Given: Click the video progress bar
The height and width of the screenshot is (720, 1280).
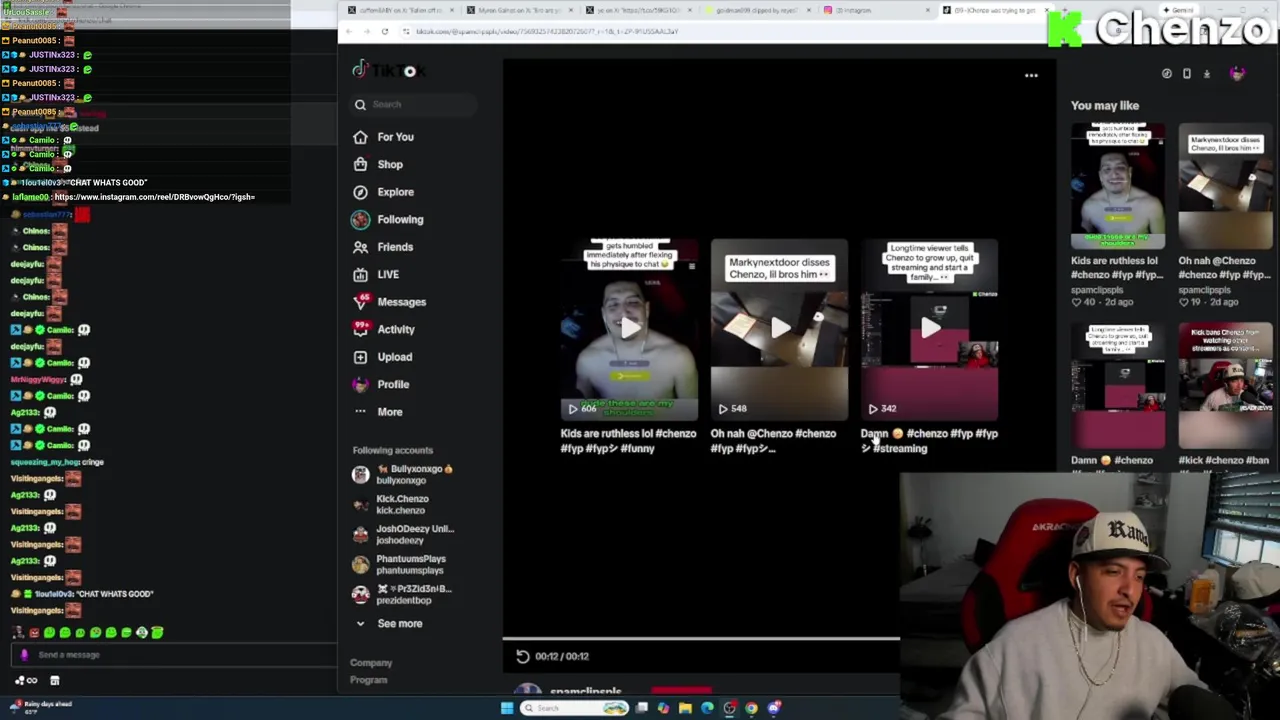Looking at the screenshot, I should tap(701, 638).
